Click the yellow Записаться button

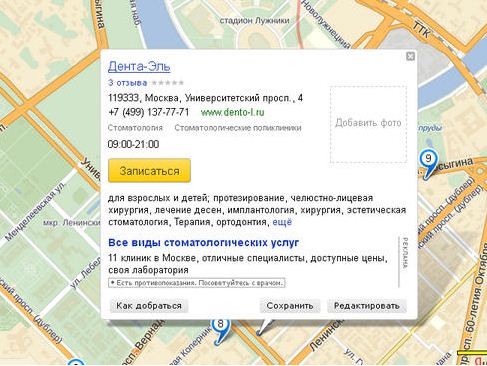point(149,171)
